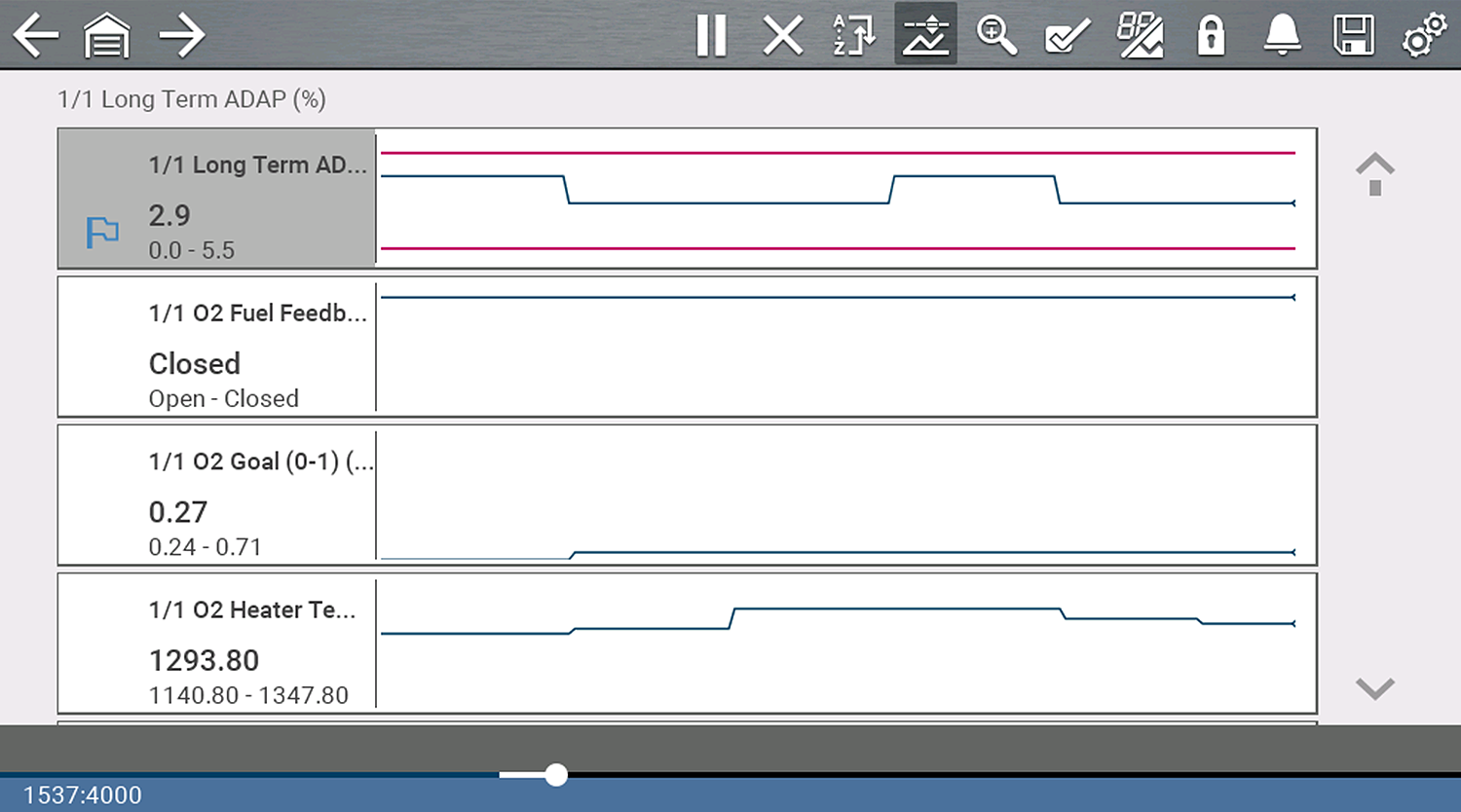Click the lock parameter icon

click(1210, 34)
